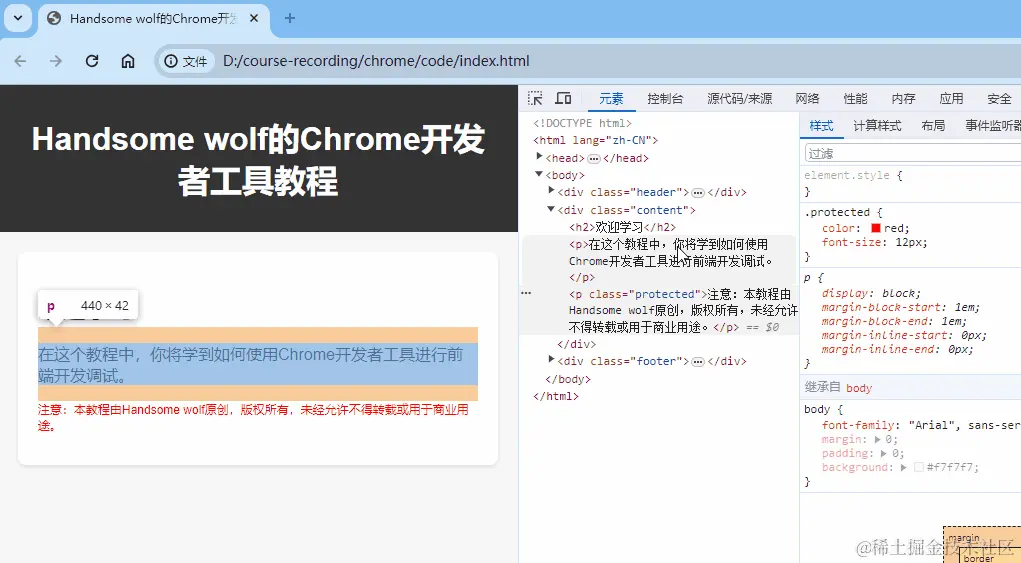Open the 源代码/来源 Sources tab
Screen dimensions: 1021x563
coord(740,98)
